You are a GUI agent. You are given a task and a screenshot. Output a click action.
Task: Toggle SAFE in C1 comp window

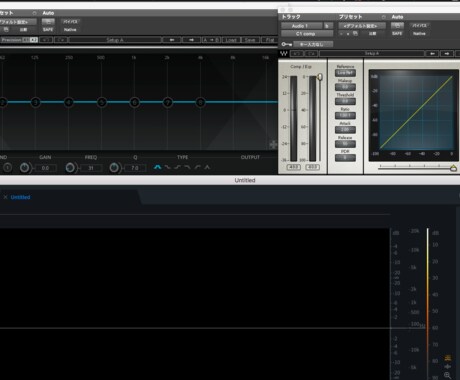coord(397,34)
